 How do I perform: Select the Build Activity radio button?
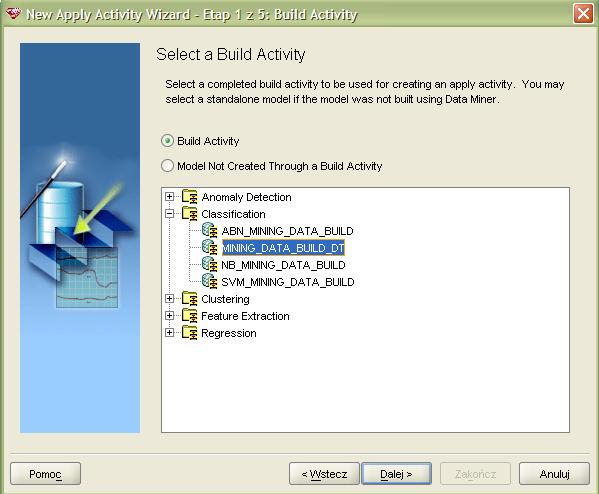point(167,141)
